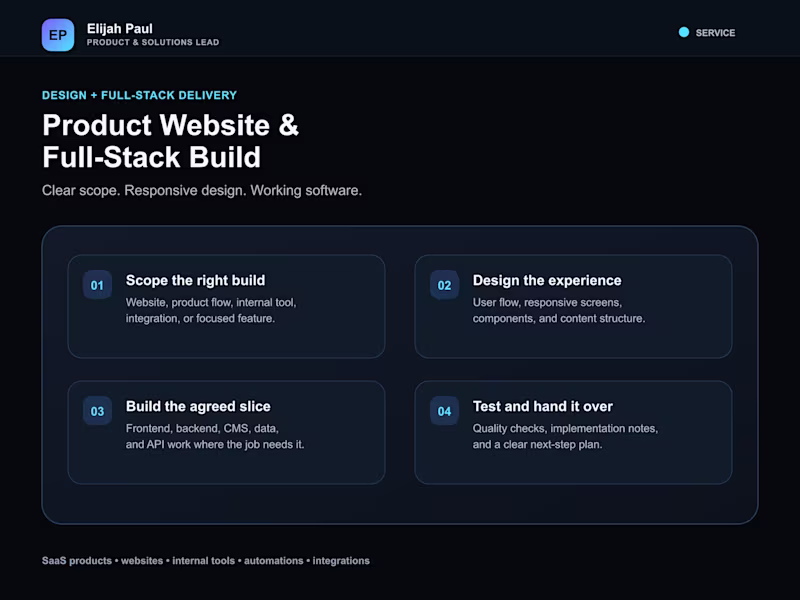Image resolution: width=800 pixels, height=600 pixels.
Task: Click description starting Quality checks, implementation notes
Action: [565, 436]
